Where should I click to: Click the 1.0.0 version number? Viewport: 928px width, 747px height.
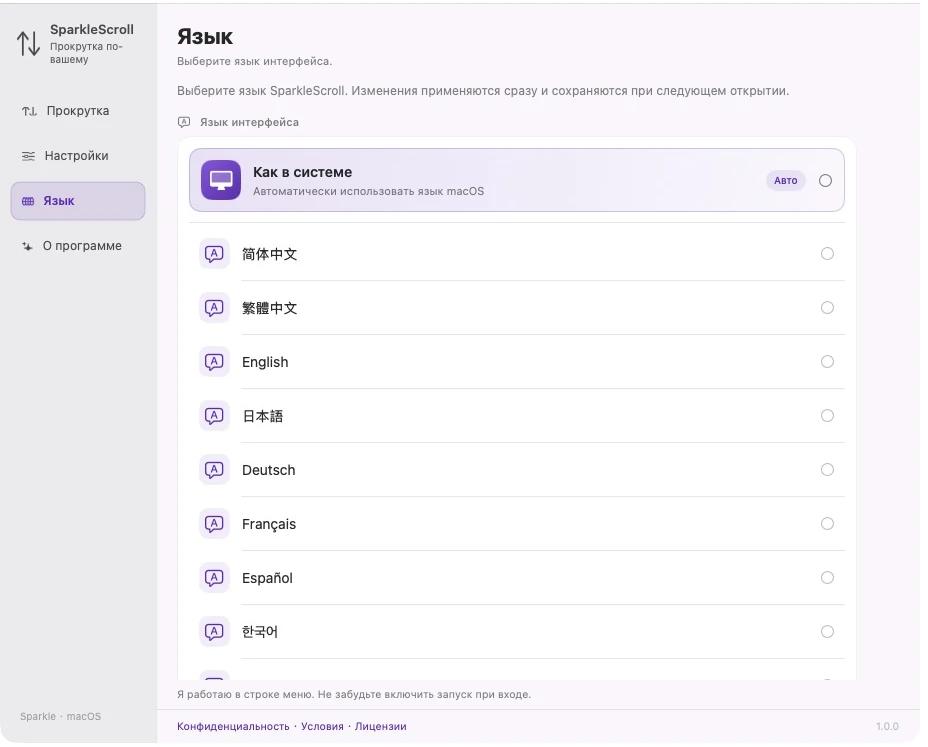[887, 726]
